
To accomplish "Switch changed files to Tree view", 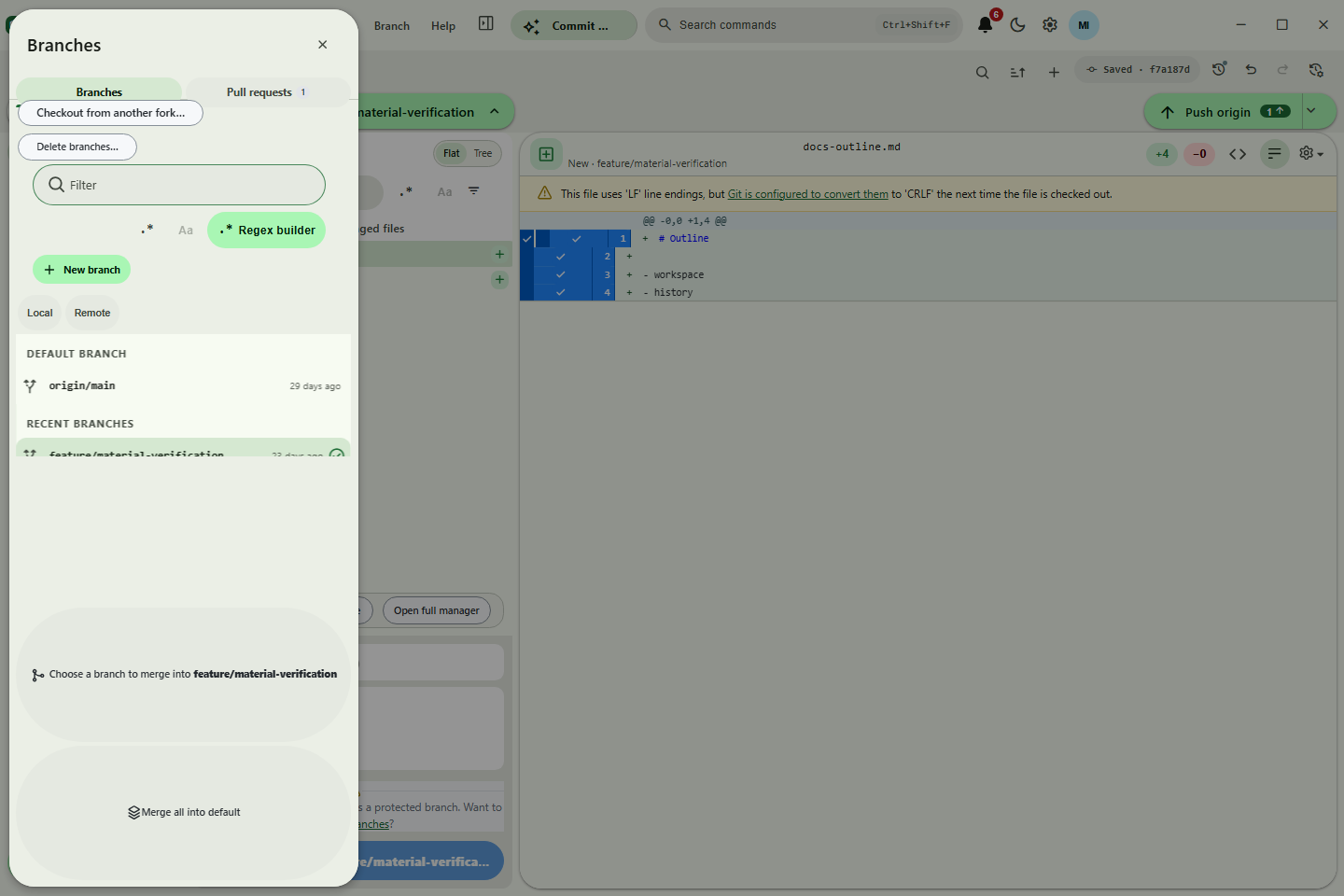I will click(483, 153).
